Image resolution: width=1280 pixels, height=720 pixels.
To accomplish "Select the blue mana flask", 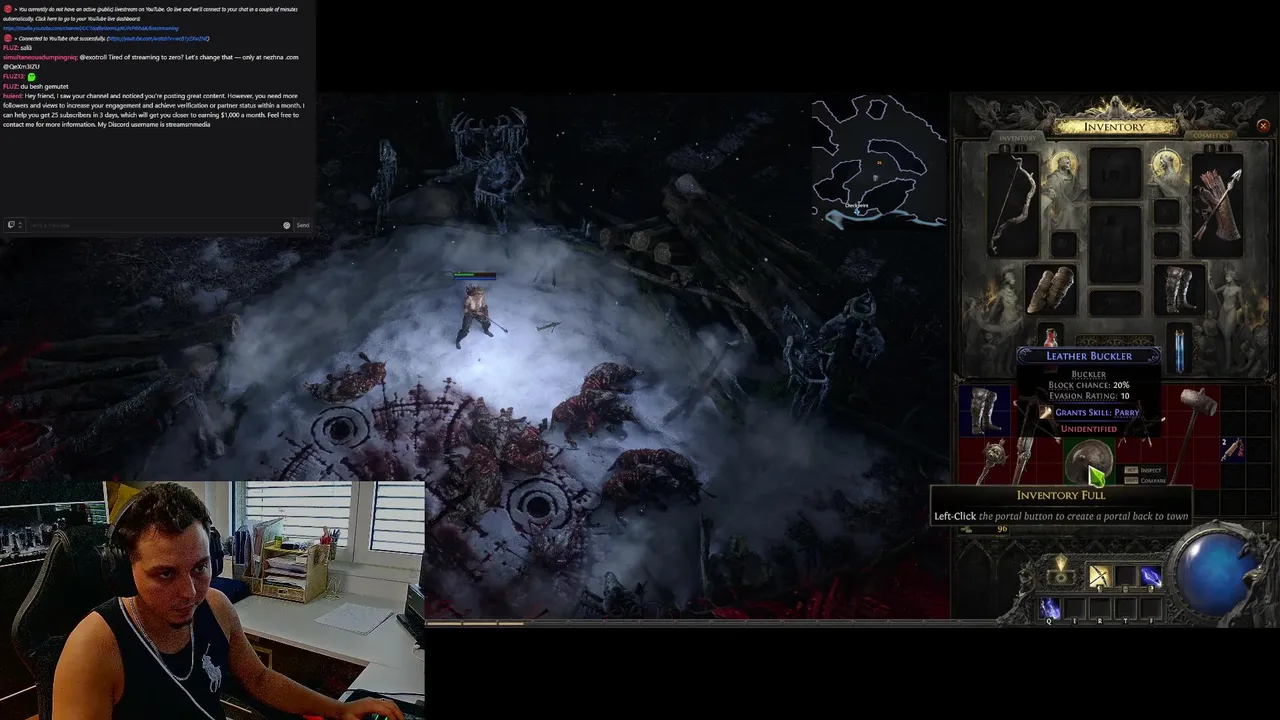I will coord(1180,350).
